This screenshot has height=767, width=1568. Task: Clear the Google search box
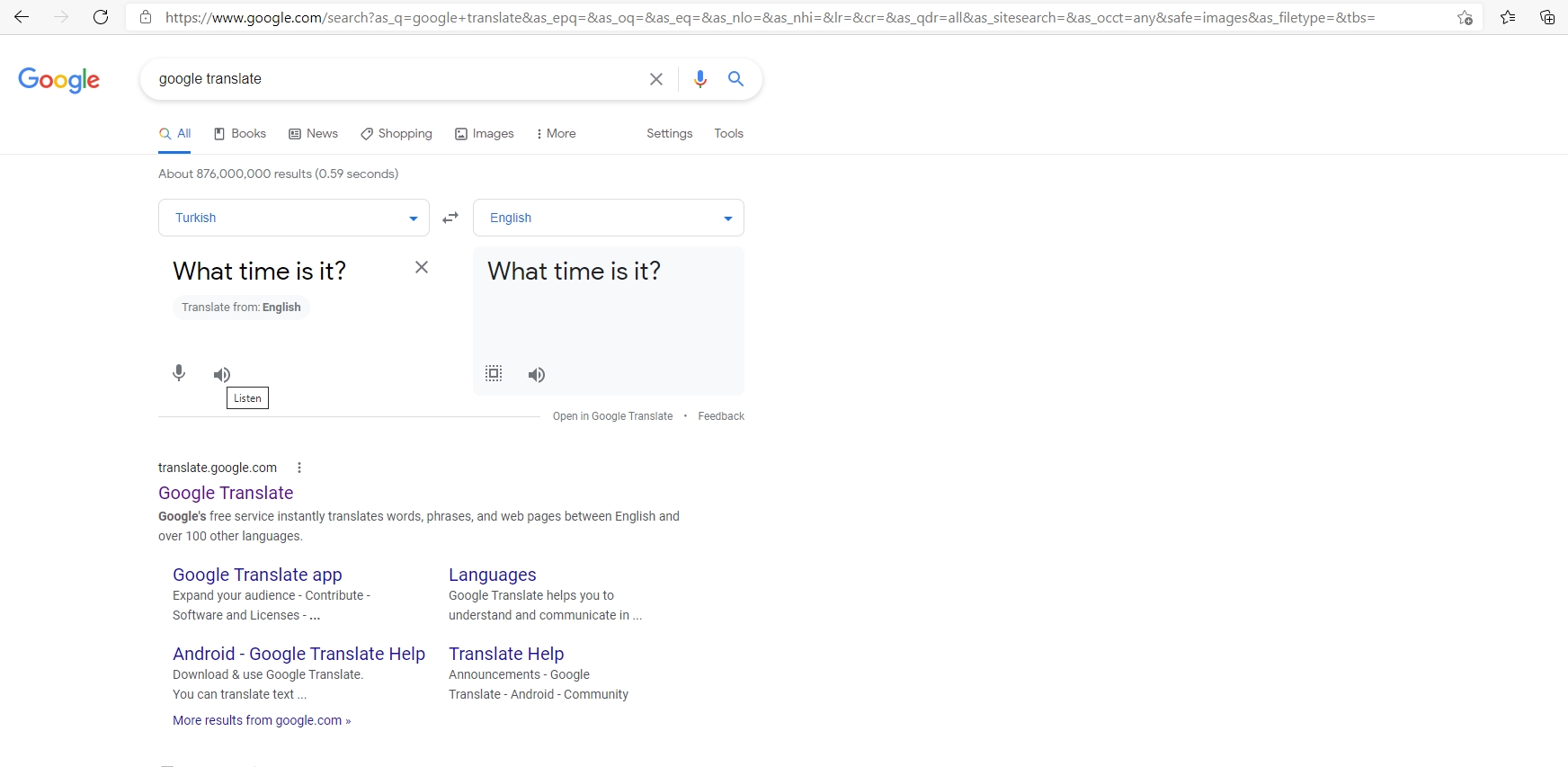[x=656, y=79]
